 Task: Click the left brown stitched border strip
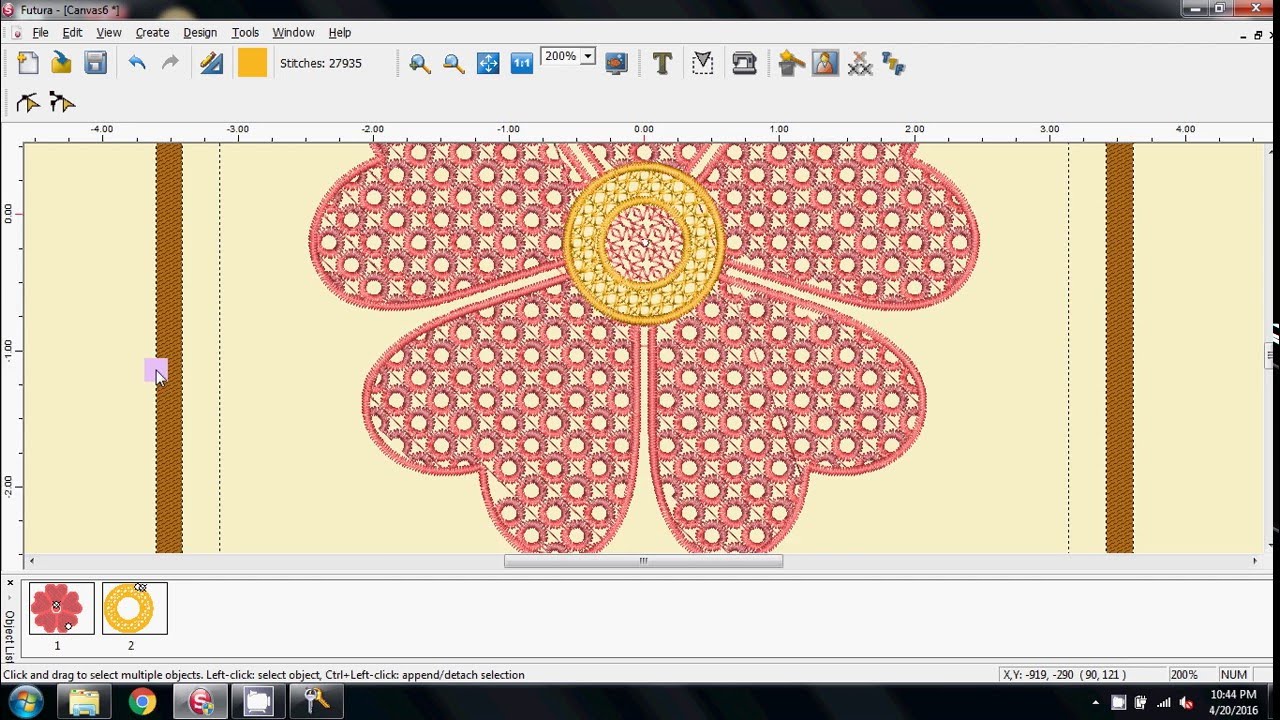pyautogui.click(x=169, y=347)
